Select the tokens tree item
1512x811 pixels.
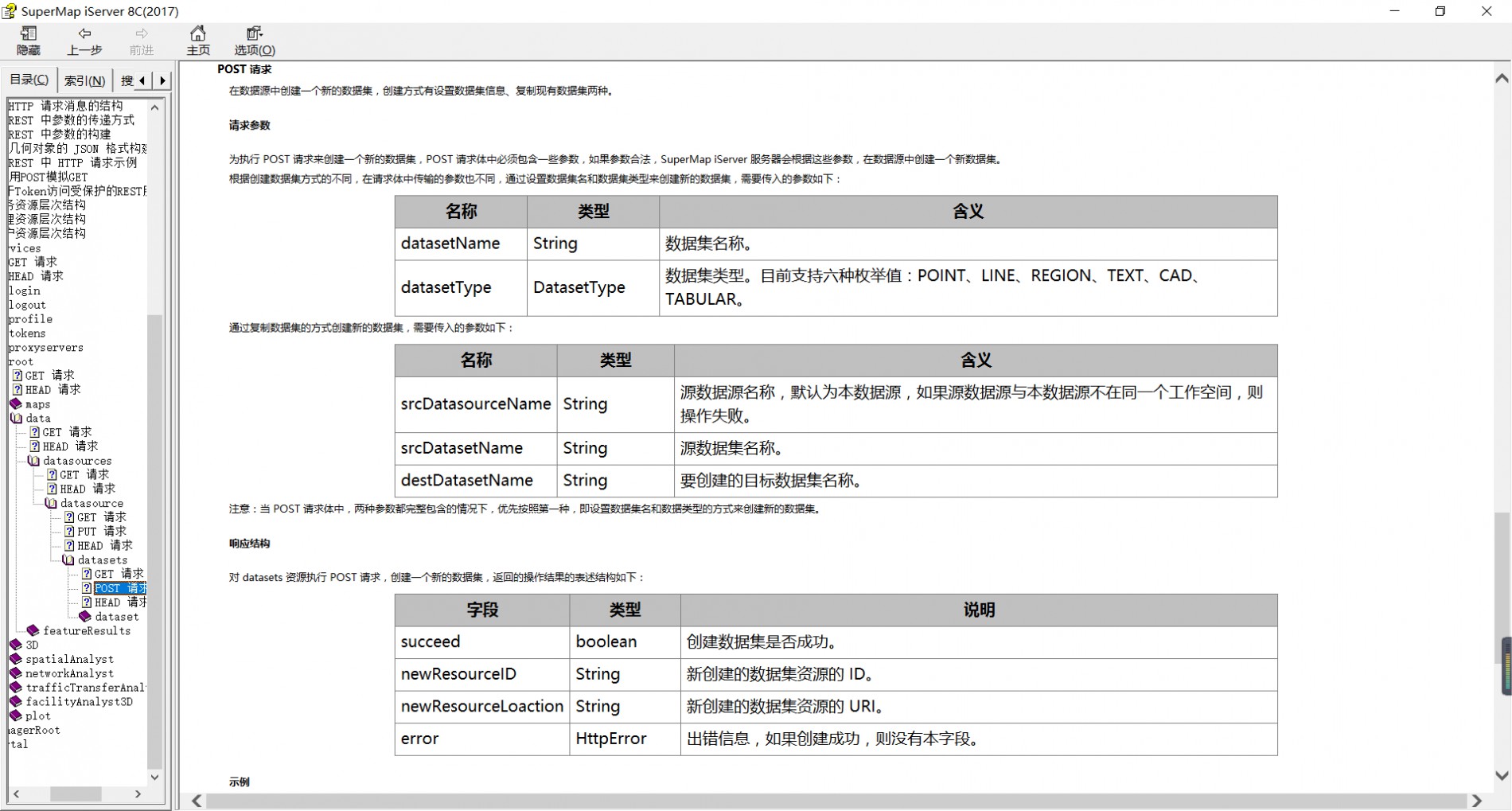27,333
